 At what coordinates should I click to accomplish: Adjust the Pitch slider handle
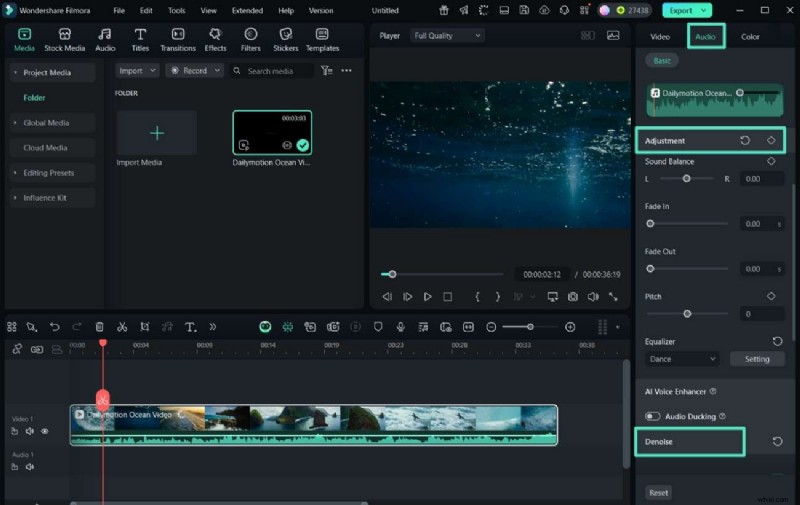point(687,314)
